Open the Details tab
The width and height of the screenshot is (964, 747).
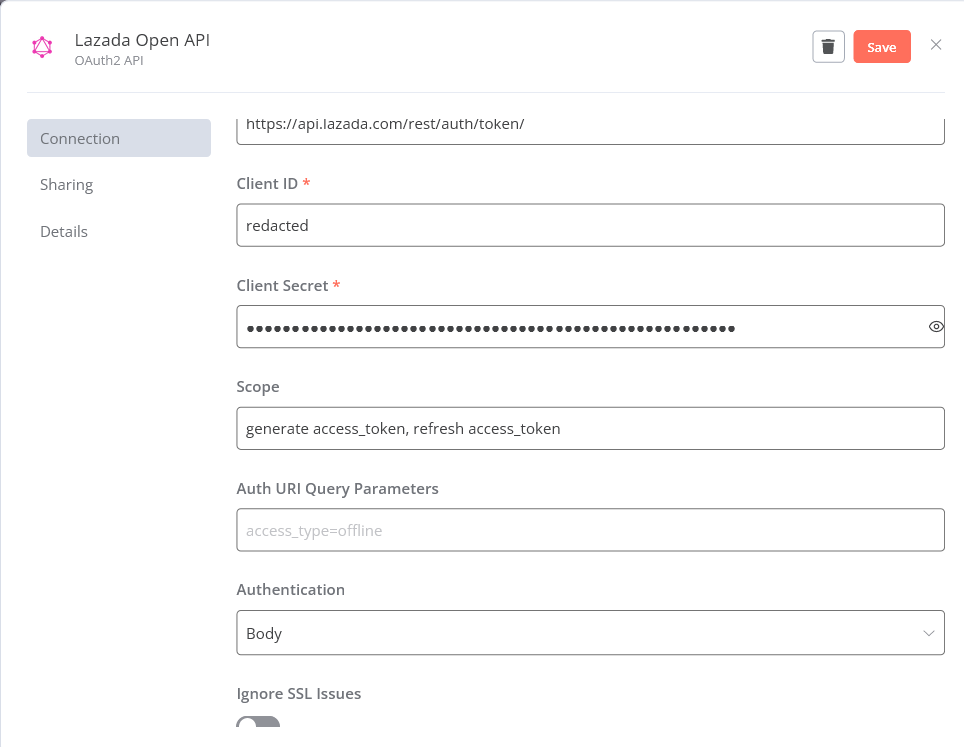(64, 232)
